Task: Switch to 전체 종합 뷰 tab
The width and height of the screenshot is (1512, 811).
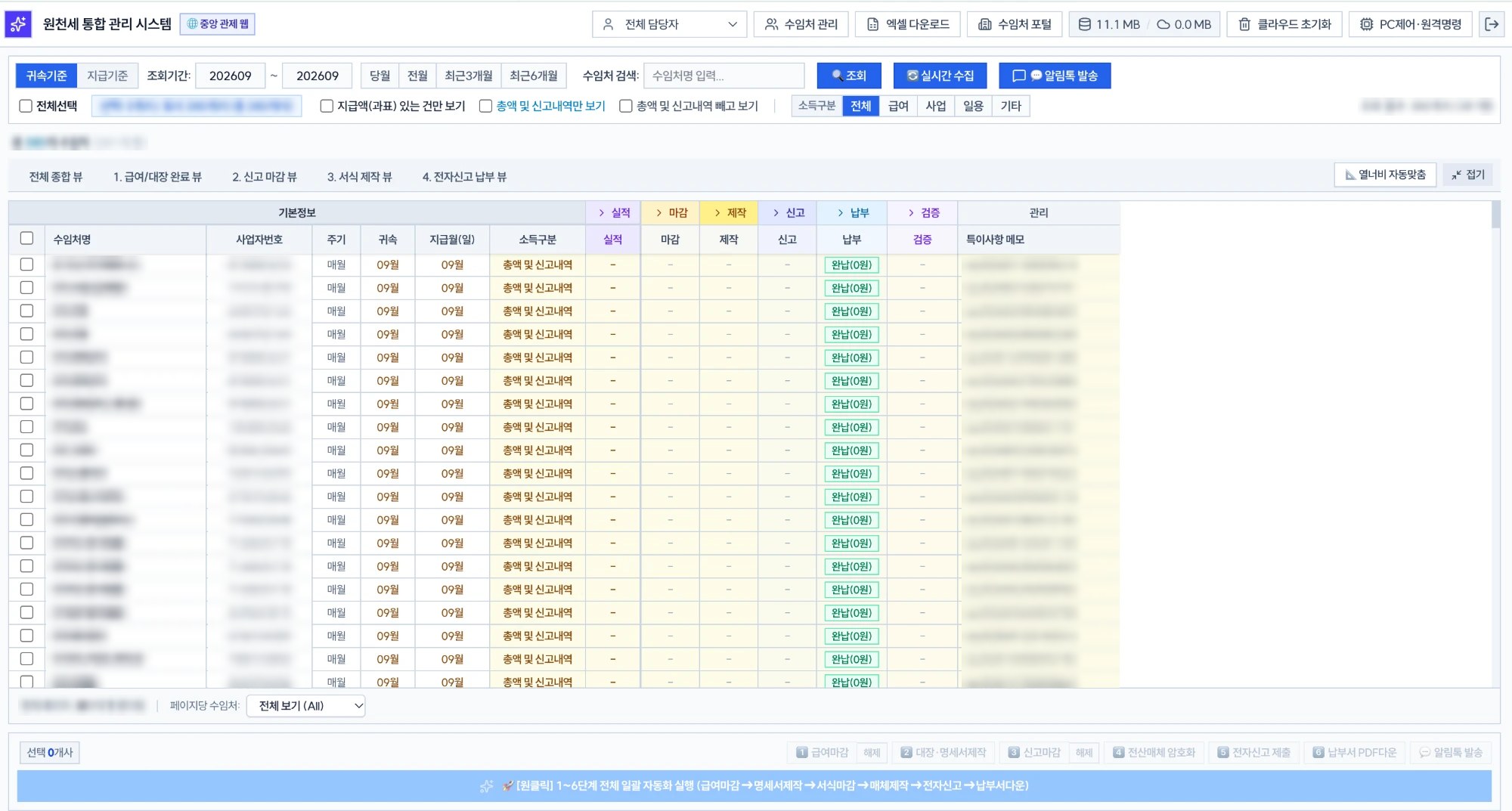Action: click(56, 177)
